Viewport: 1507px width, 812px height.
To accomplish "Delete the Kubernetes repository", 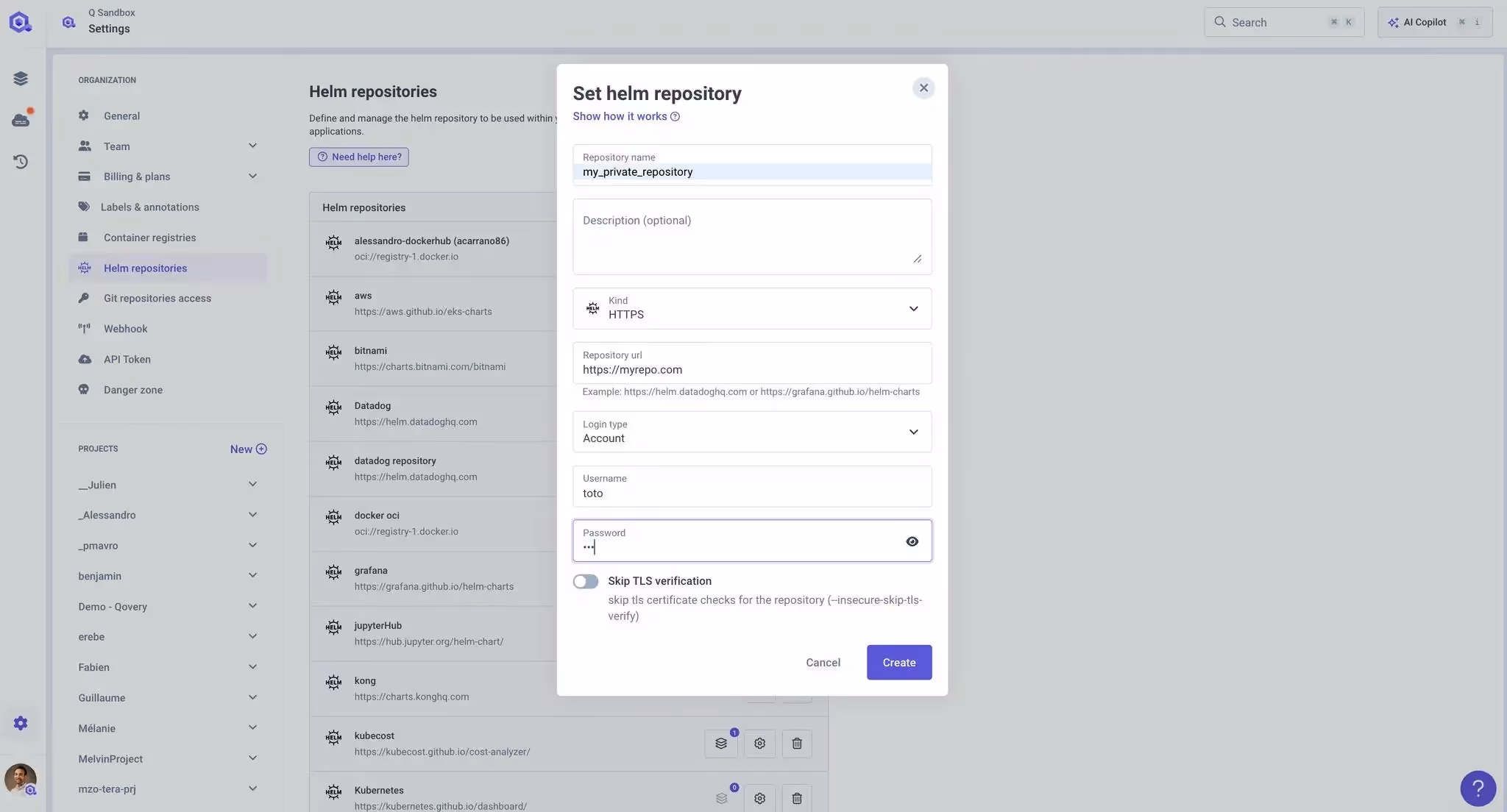I will point(797,799).
